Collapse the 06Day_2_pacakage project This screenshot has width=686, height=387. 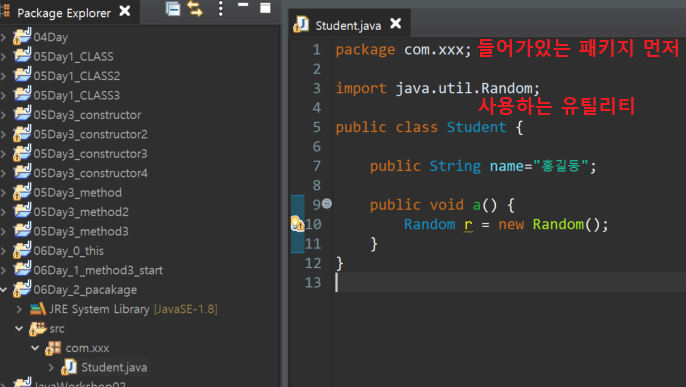click(x=4, y=289)
